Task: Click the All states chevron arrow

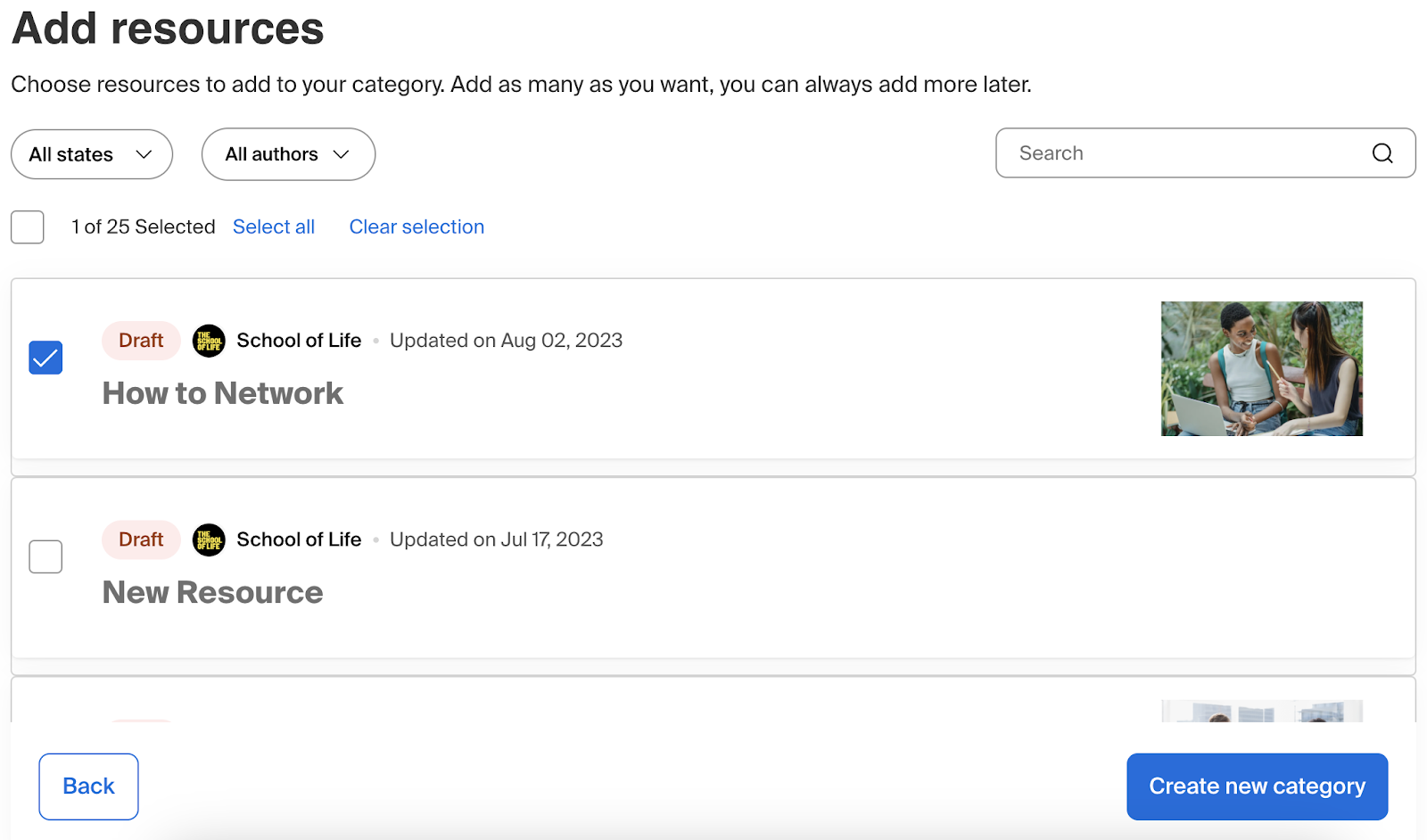Action: [144, 154]
